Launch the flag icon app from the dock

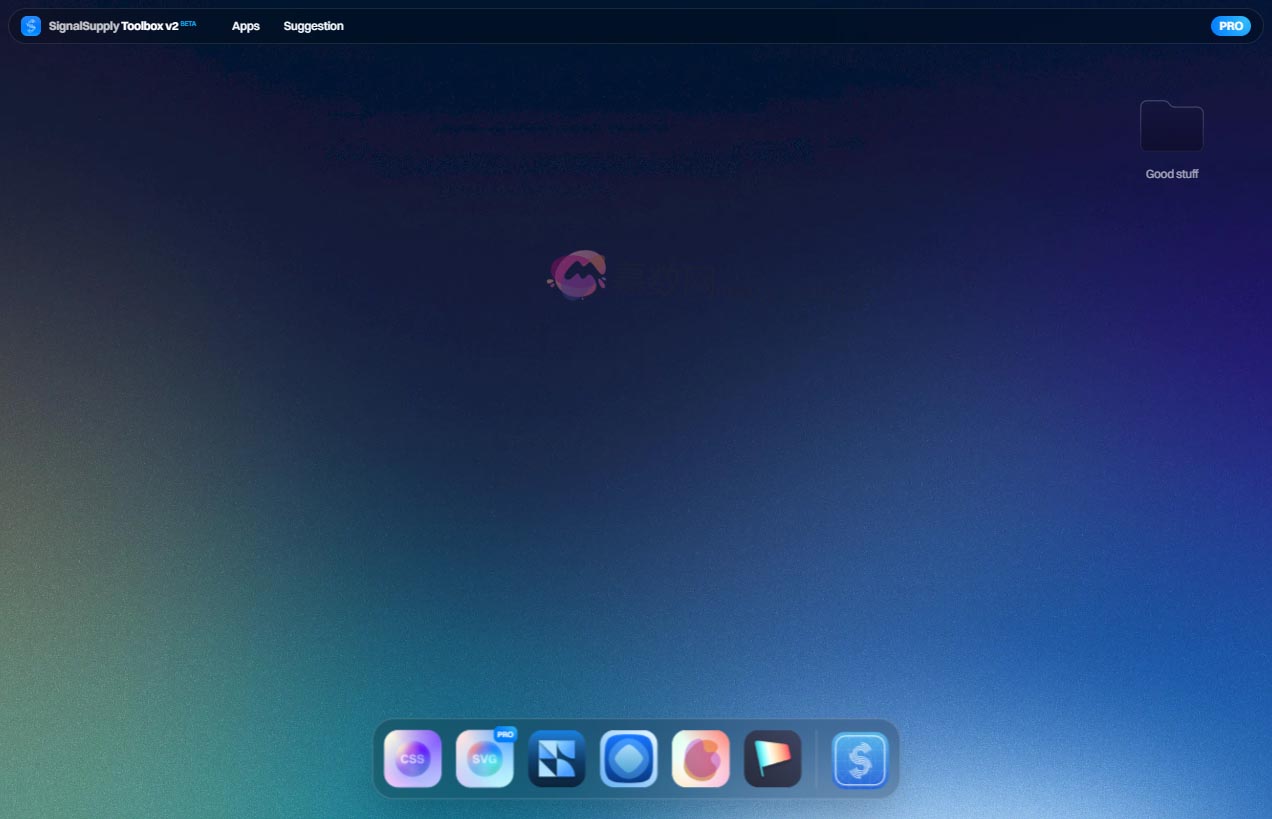772,758
